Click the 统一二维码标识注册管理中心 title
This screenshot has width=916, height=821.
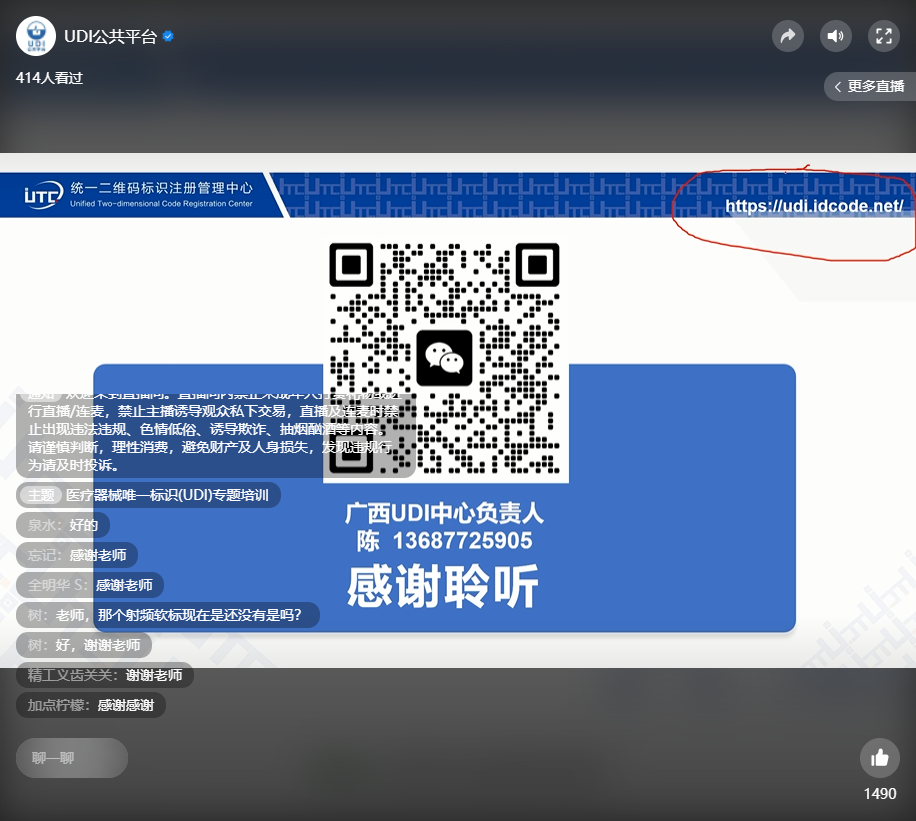click(162, 188)
